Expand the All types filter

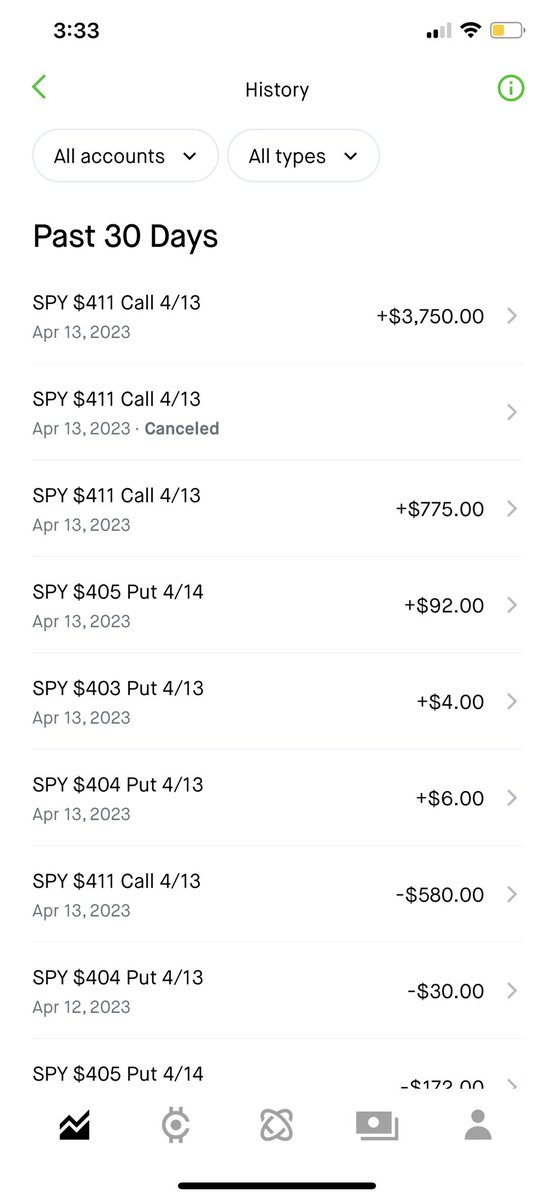tap(303, 156)
